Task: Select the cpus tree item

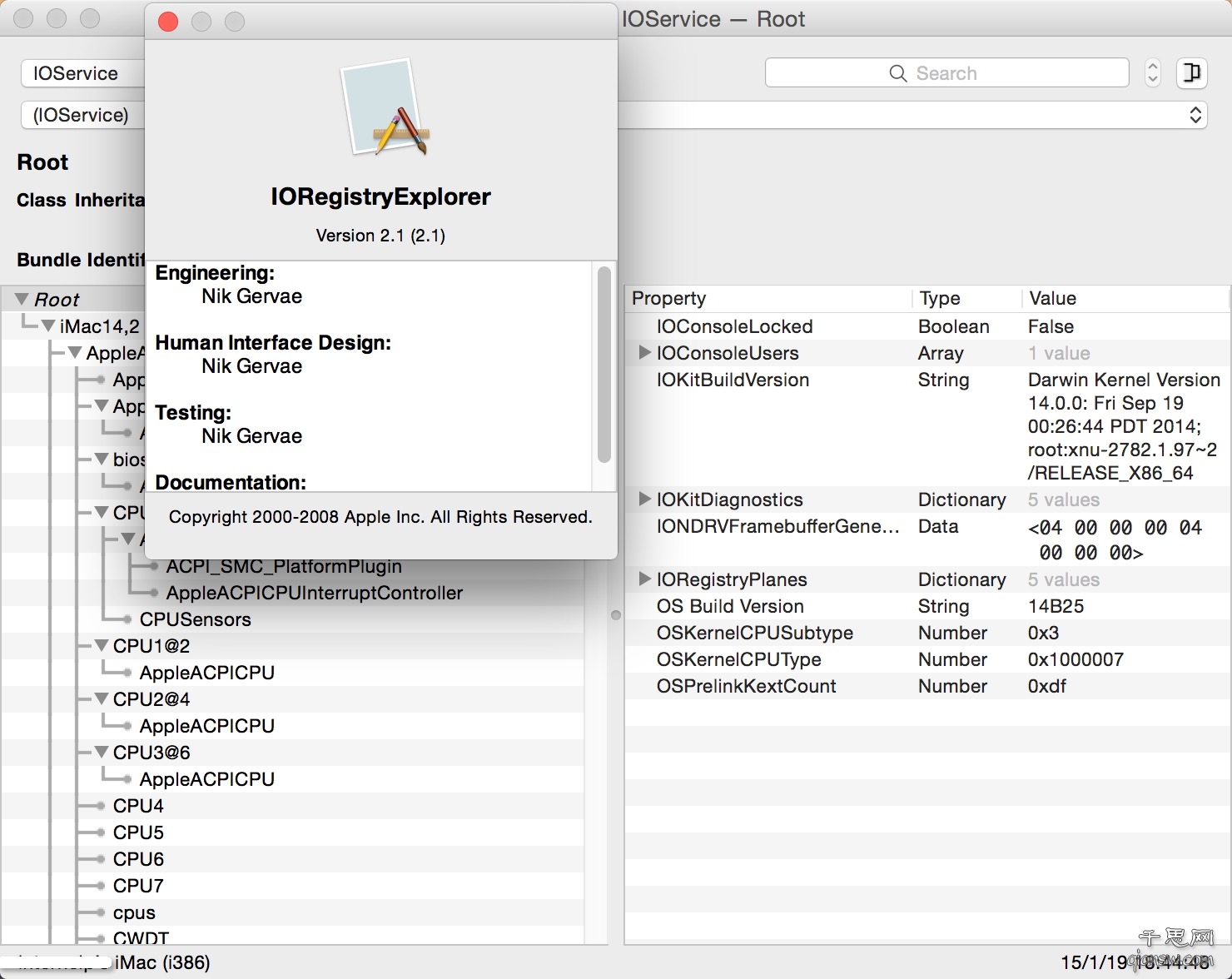Action: coord(134,912)
